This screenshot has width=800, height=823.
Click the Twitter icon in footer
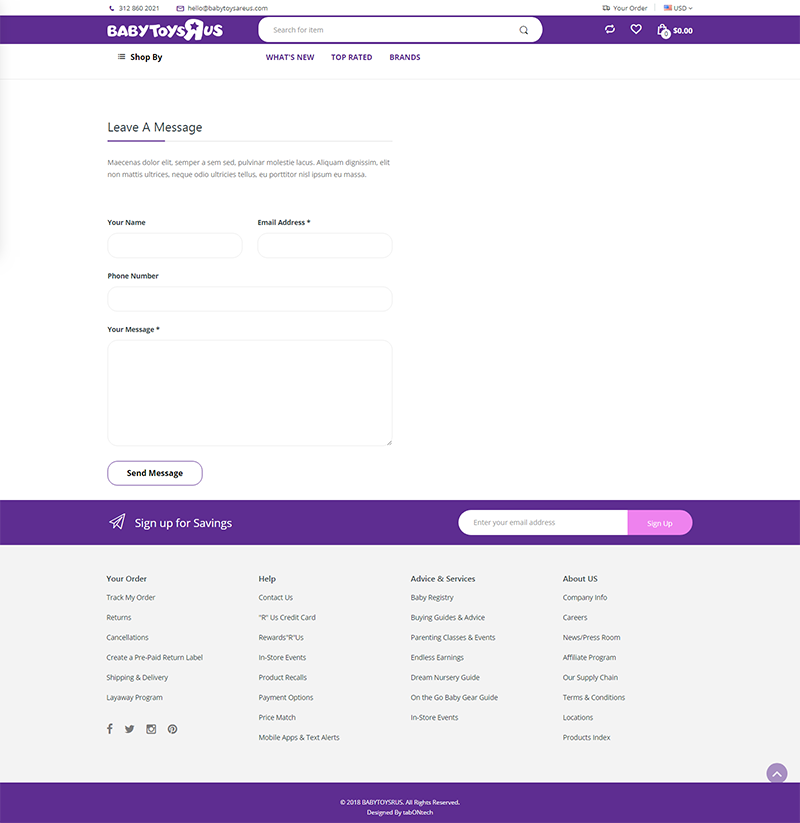(x=130, y=729)
